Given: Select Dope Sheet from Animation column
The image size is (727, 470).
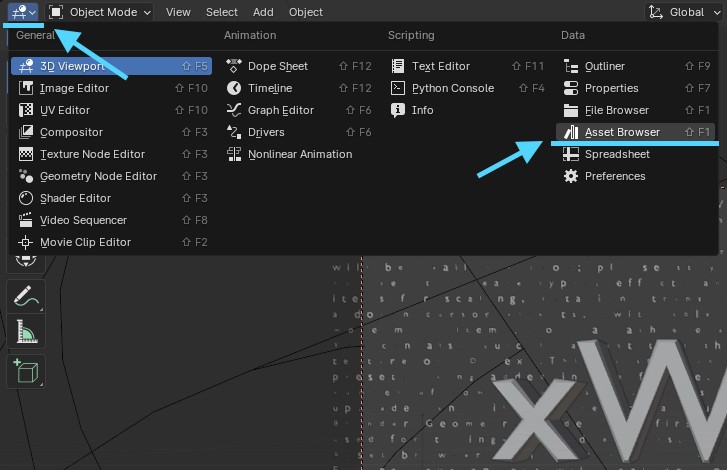Looking at the screenshot, I should tap(277, 66).
